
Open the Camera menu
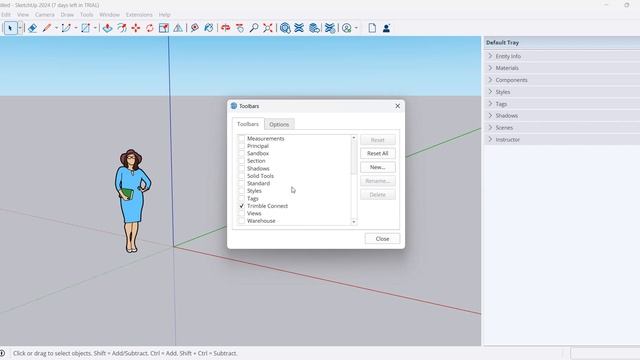(x=44, y=15)
